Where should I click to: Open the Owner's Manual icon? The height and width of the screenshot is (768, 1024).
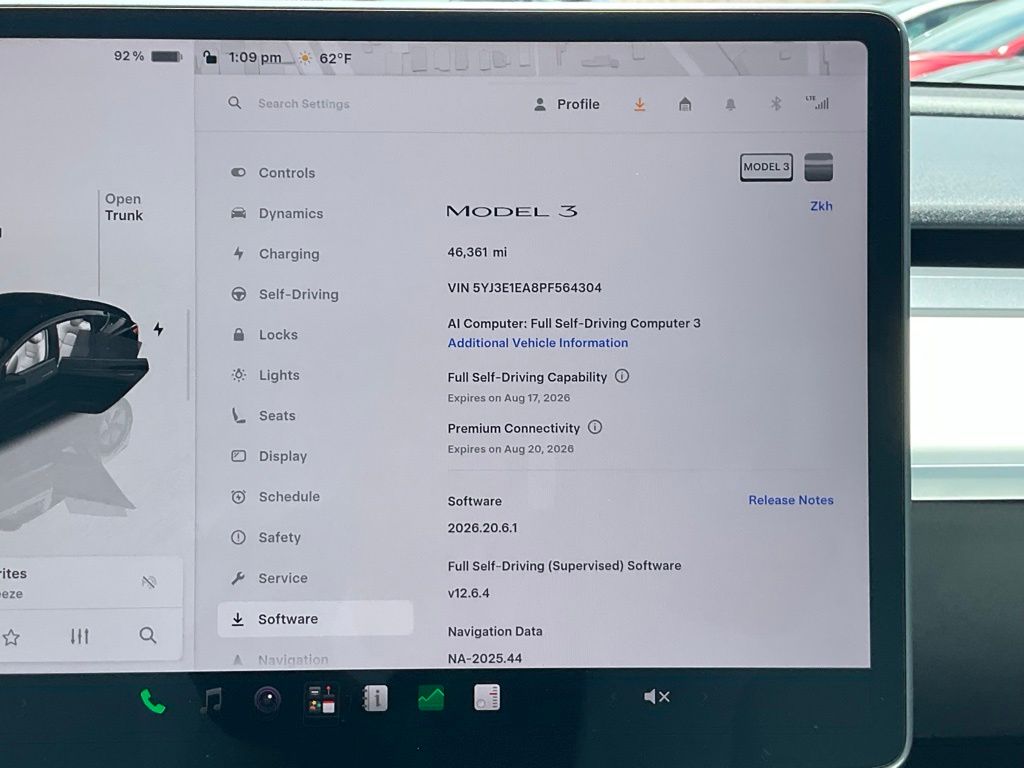coord(376,698)
